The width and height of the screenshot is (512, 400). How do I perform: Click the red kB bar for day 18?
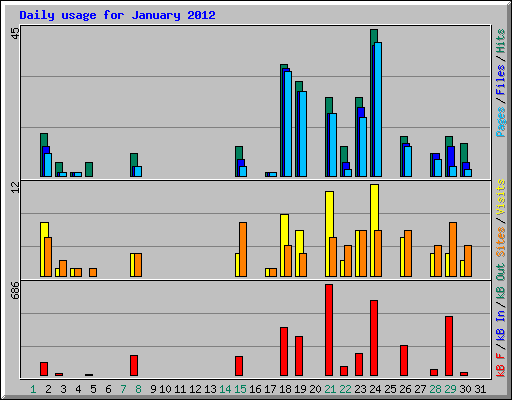(x=284, y=351)
